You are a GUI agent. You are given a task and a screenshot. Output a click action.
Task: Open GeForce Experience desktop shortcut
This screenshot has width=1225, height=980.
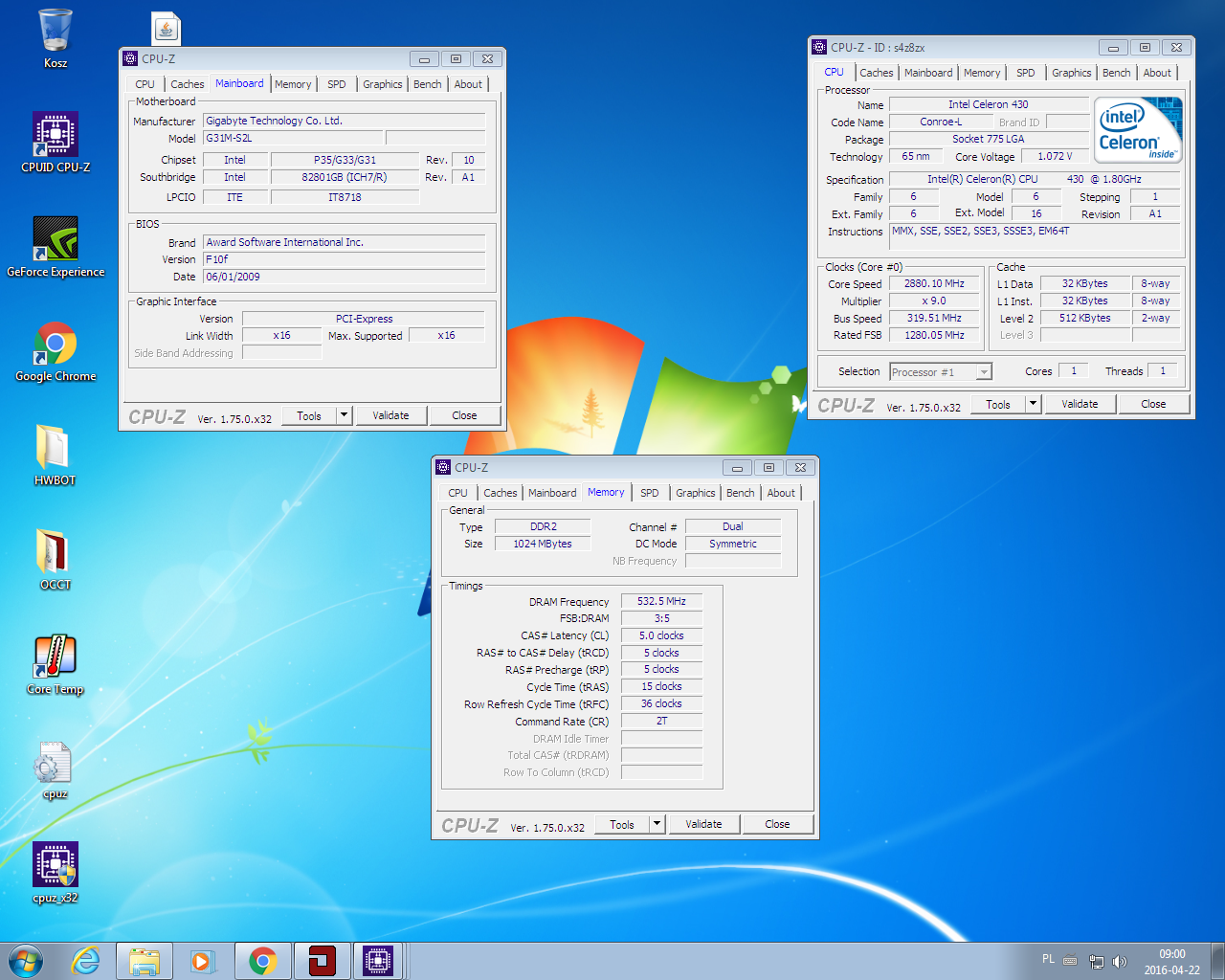[56, 247]
